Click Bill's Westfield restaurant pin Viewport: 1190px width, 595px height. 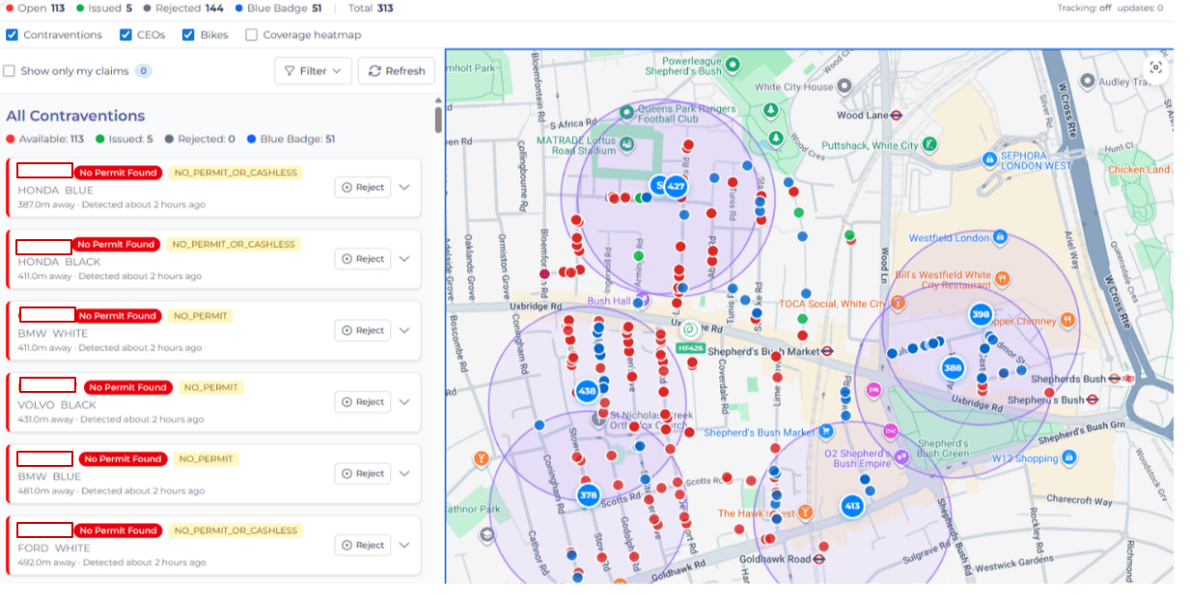pos(1004,279)
